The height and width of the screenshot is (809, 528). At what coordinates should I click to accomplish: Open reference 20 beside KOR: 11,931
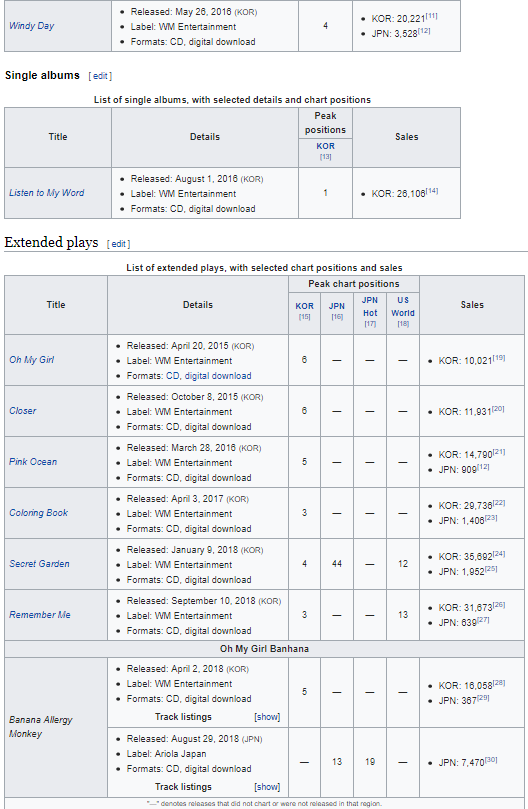[498, 409]
